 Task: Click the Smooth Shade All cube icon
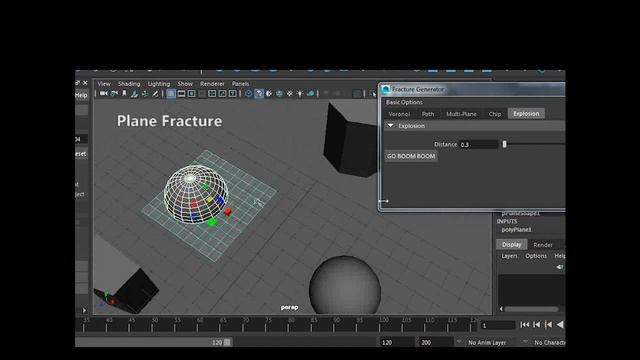click(x=259, y=94)
